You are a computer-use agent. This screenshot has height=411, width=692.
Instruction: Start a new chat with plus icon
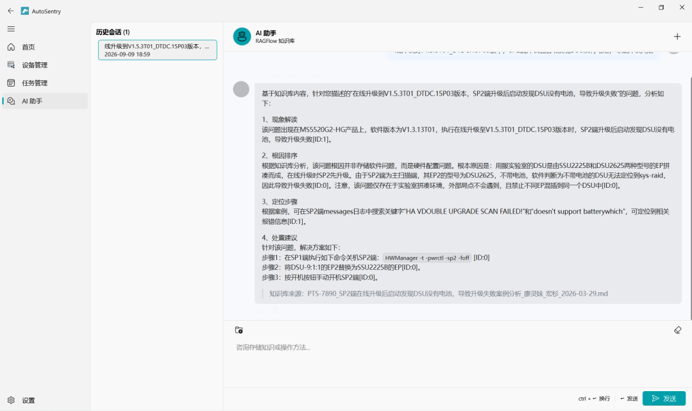tap(677, 37)
